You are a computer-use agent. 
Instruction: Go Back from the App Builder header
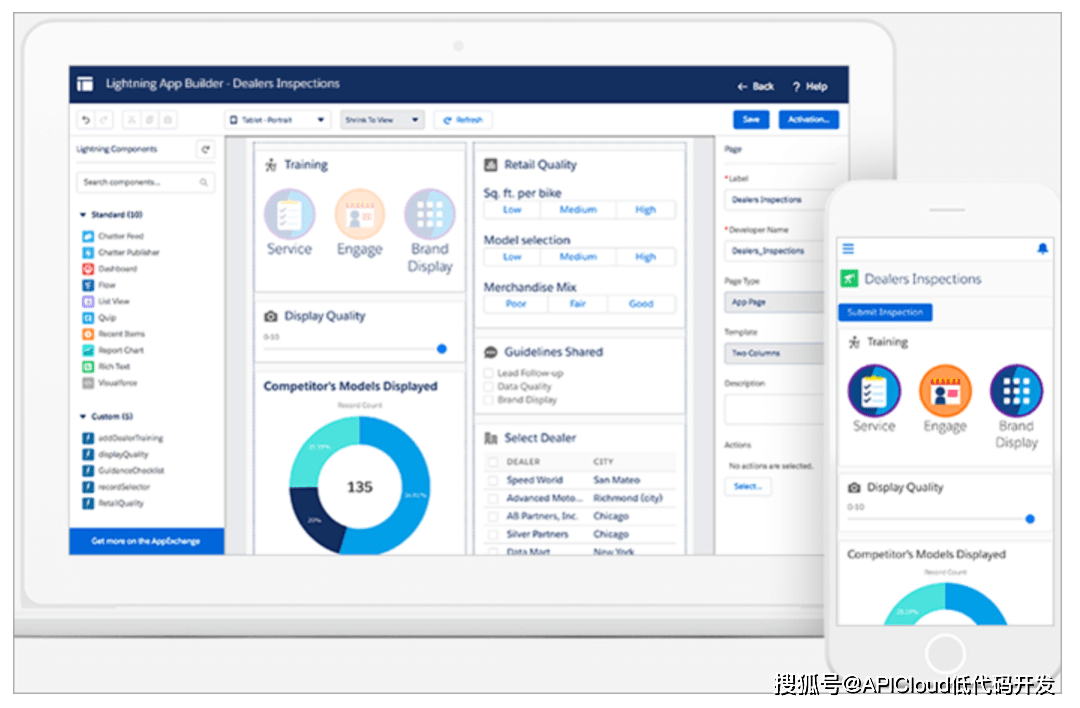coord(756,87)
